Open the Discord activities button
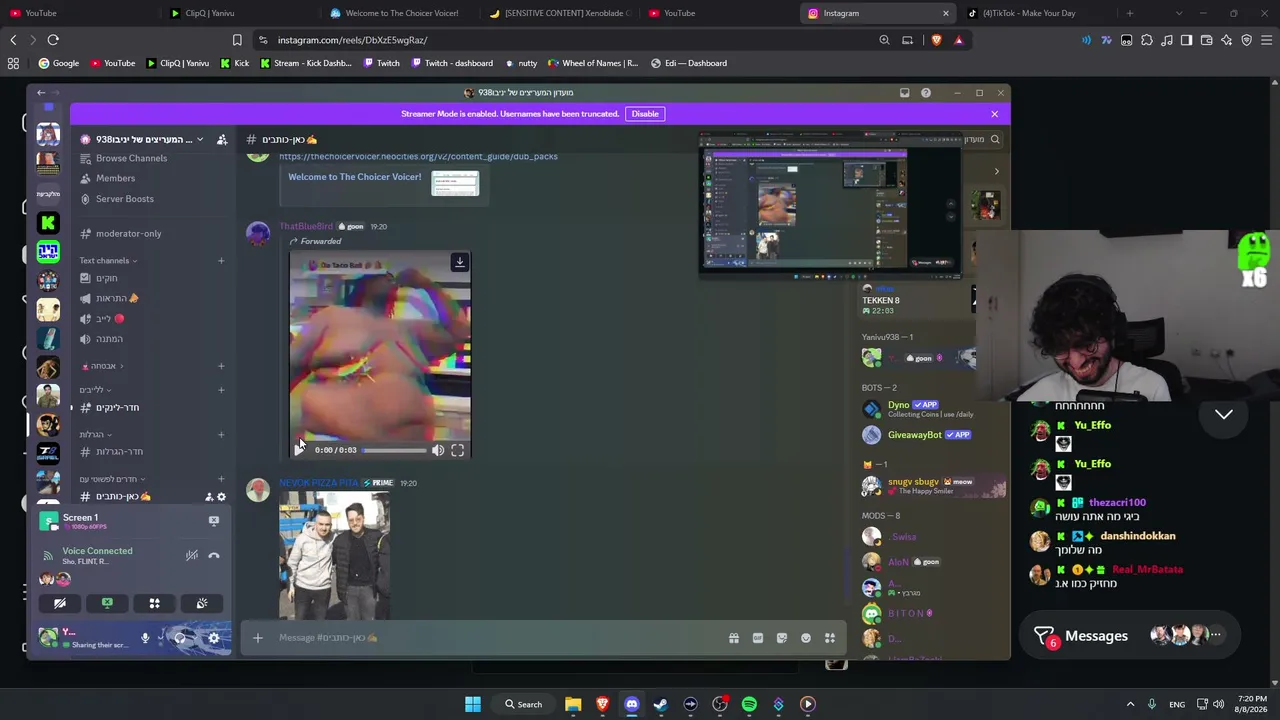The image size is (1280, 720). tap(154, 603)
